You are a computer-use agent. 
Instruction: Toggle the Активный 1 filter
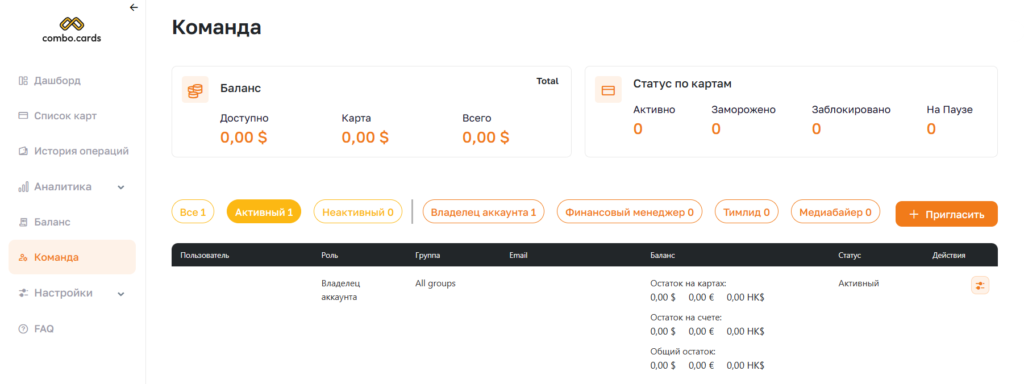click(264, 212)
